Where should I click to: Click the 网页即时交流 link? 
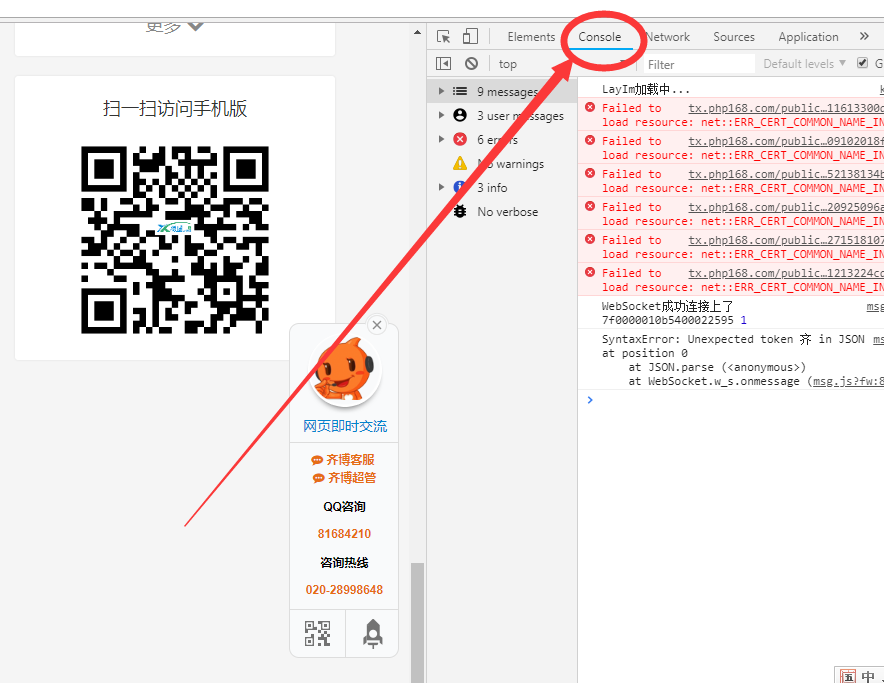[x=345, y=426]
